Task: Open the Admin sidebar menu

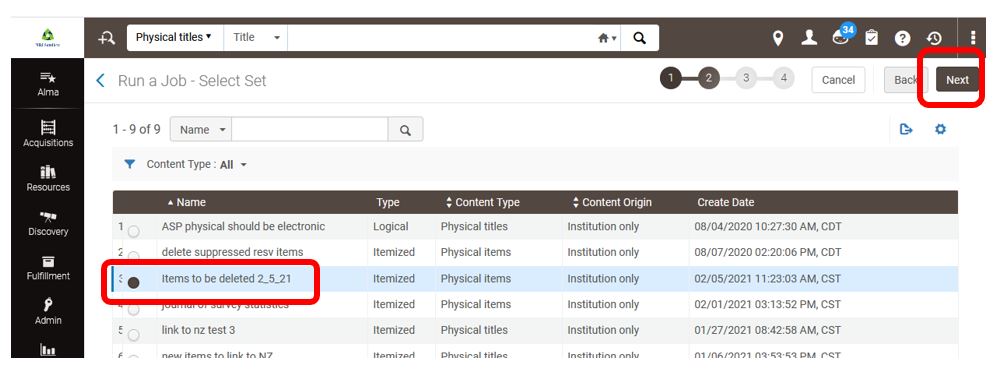Action: [48, 312]
